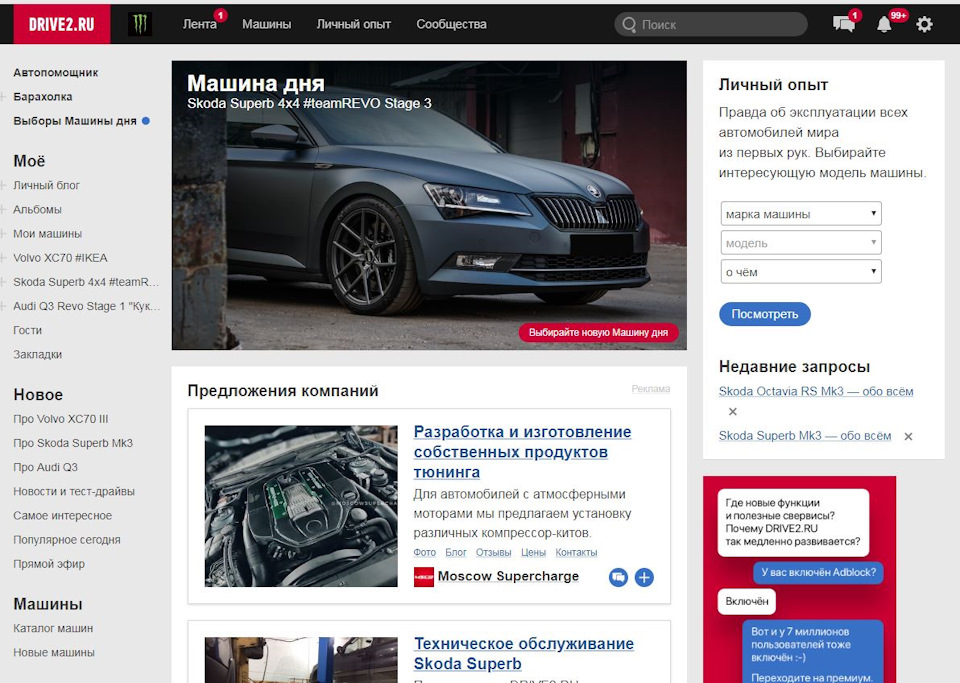Click the Moscow Supercharge company logo
960x683 pixels.
pyautogui.click(x=424, y=577)
